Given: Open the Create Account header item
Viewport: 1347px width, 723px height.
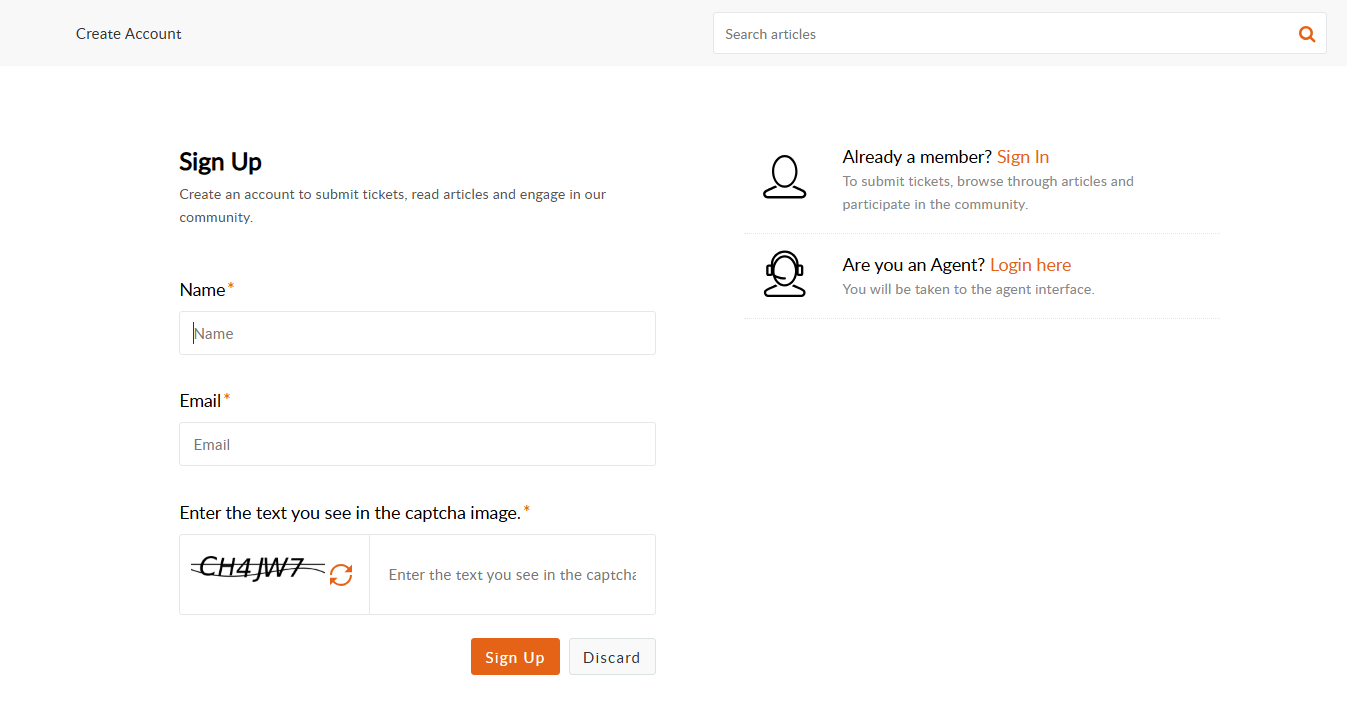Looking at the screenshot, I should click(129, 34).
